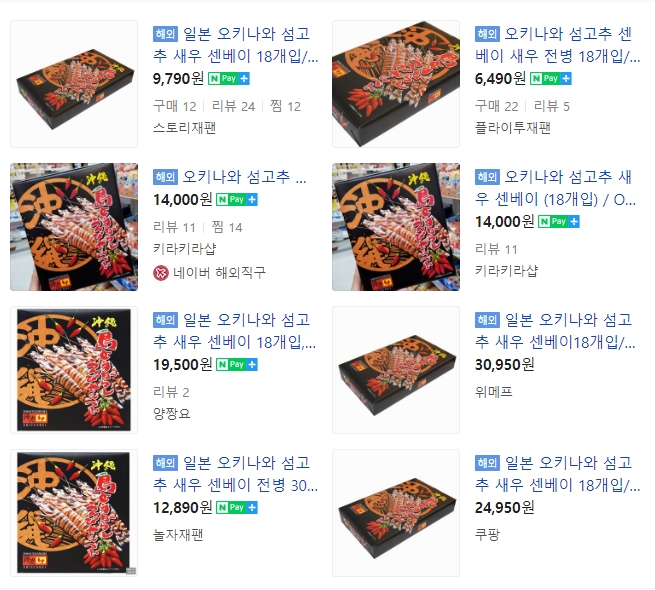Screen dimensions: 655x590
Task: Click the N Pay badge next to 6,490원
Action: (x=551, y=79)
